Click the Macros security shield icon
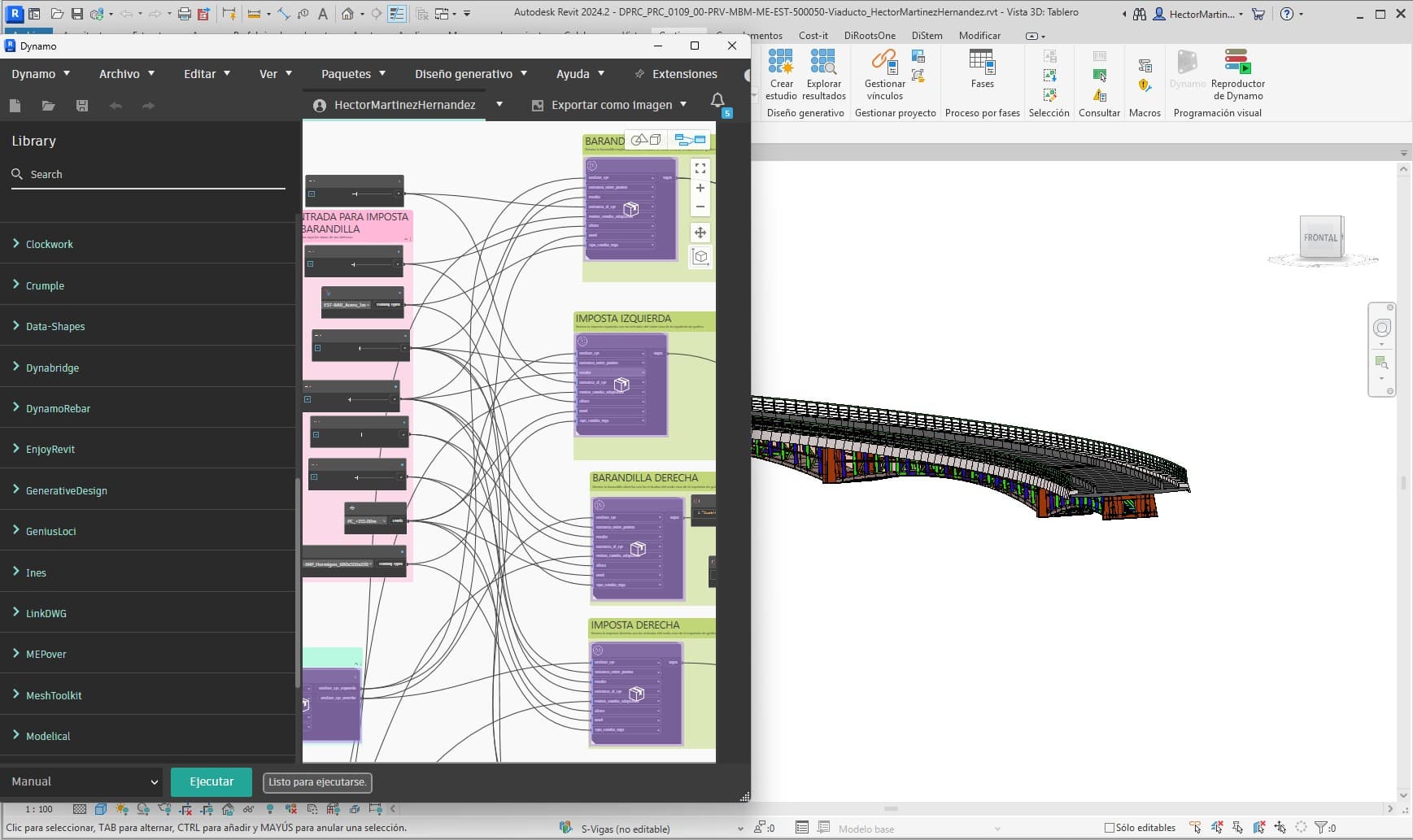The image size is (1413, 840). click(x=1145, y=85)
